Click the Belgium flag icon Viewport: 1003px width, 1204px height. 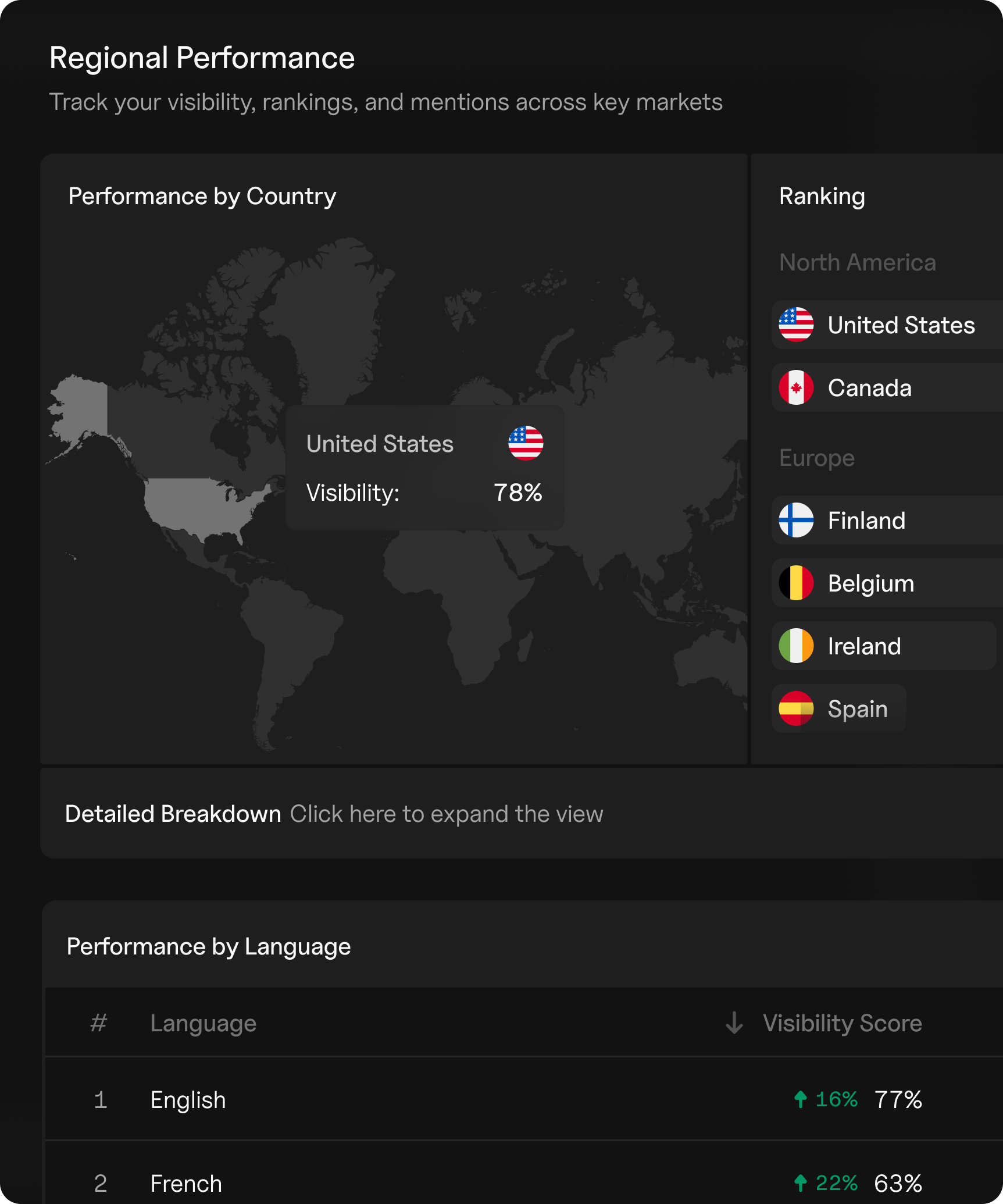click(796, 583)
